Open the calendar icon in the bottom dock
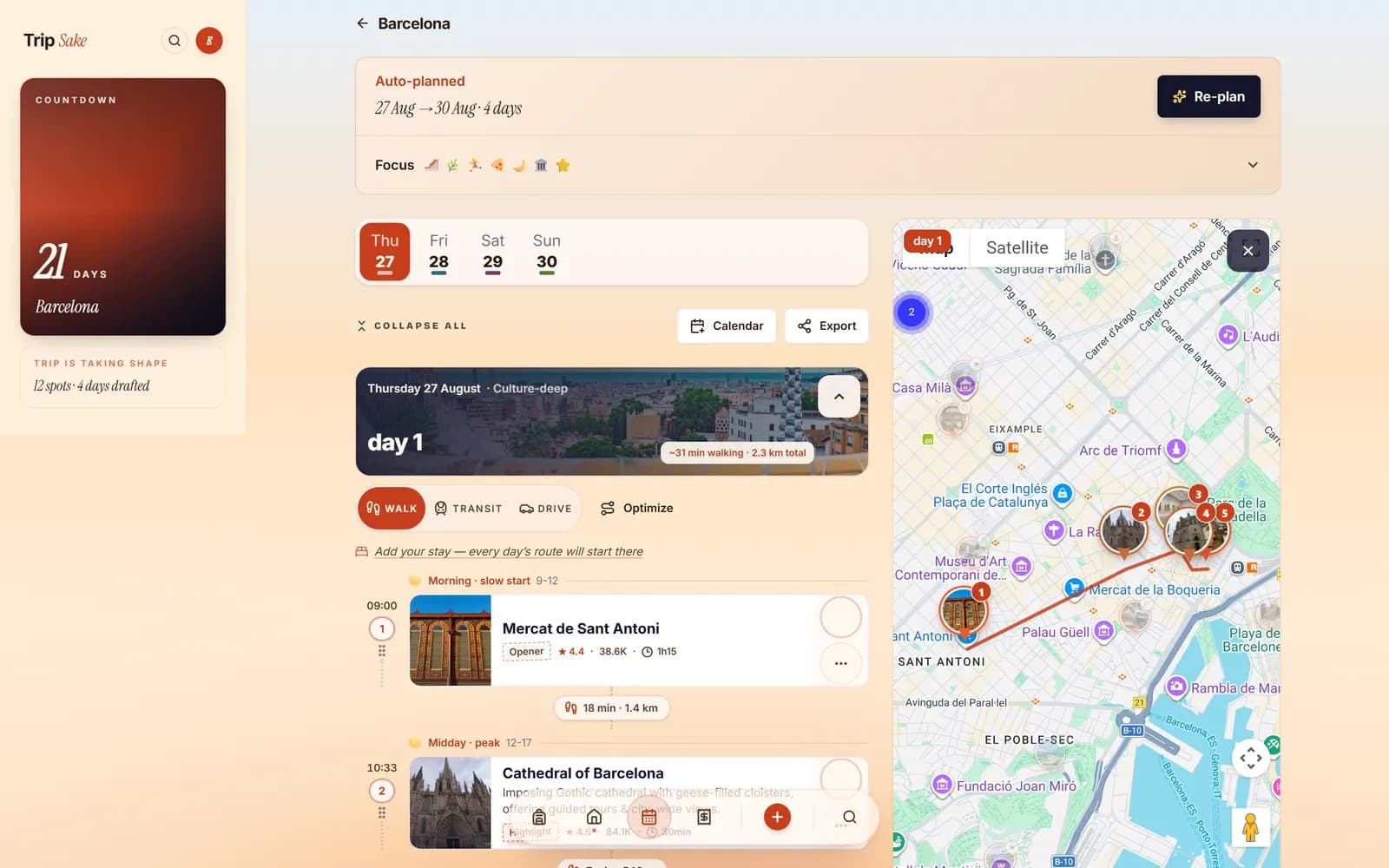Screen dimensions: 1389x868 [x=648, y=817]
